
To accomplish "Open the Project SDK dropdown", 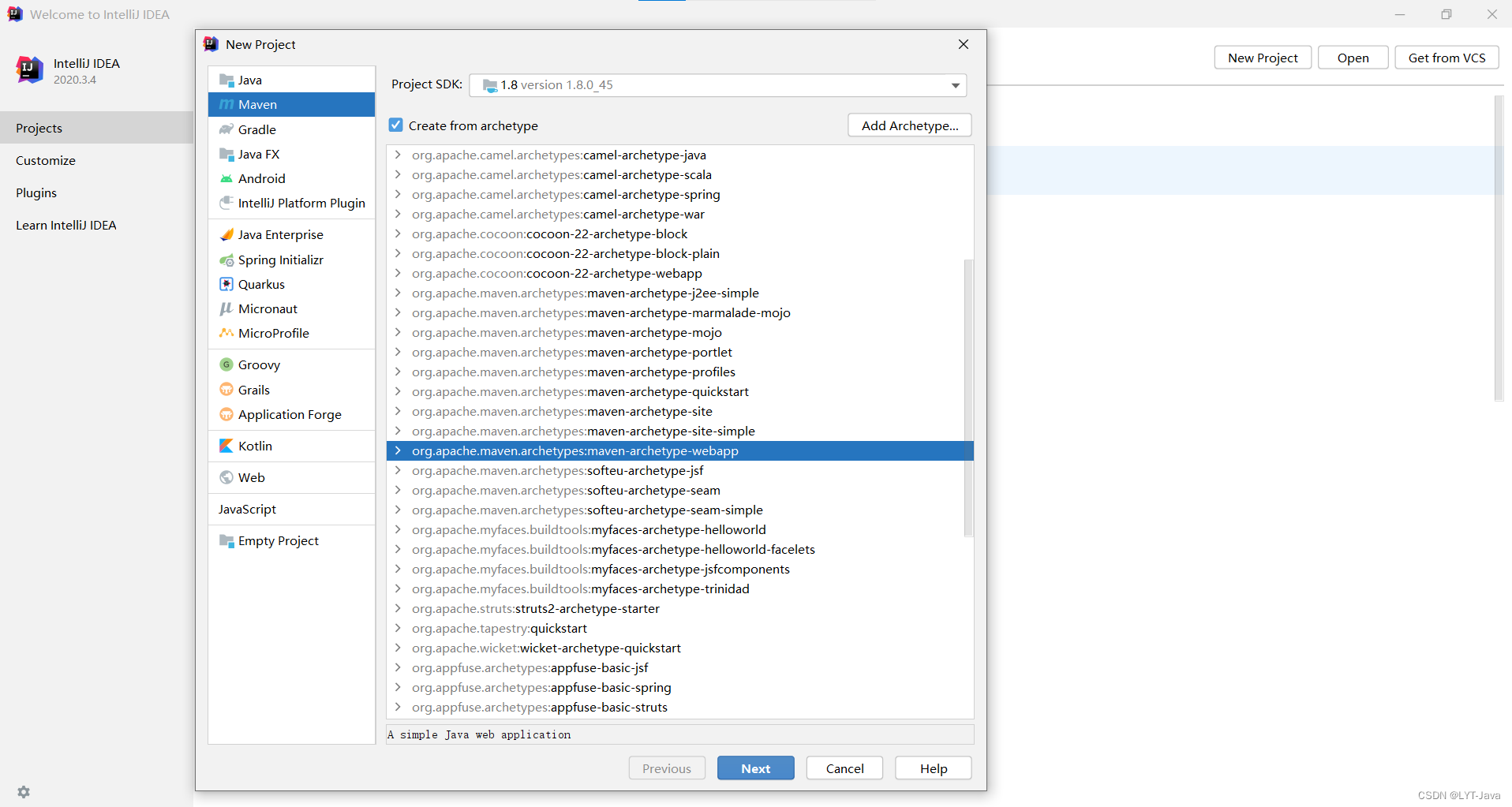I will [956, 85].
